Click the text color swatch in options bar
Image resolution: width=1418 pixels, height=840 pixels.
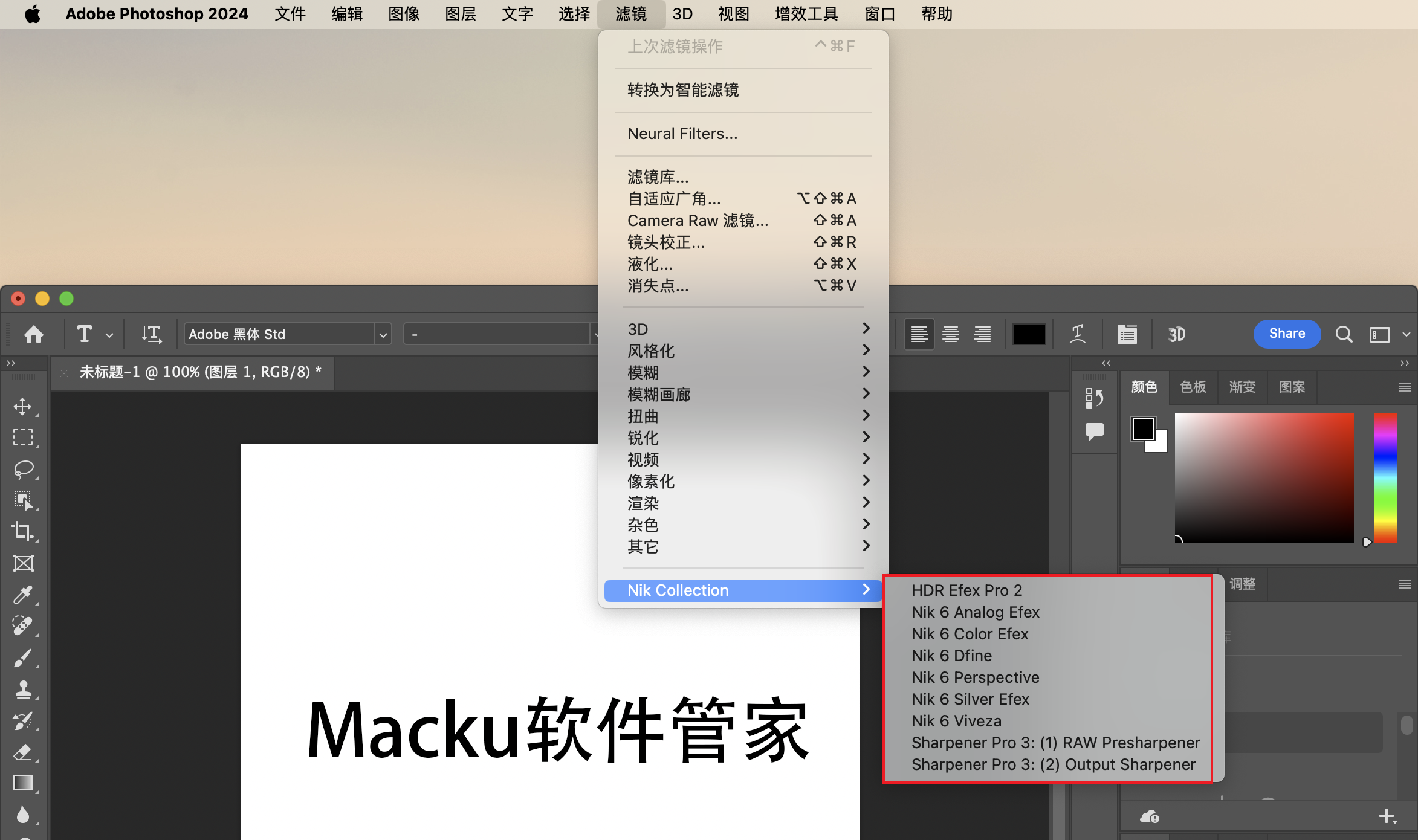[1029, 334]
